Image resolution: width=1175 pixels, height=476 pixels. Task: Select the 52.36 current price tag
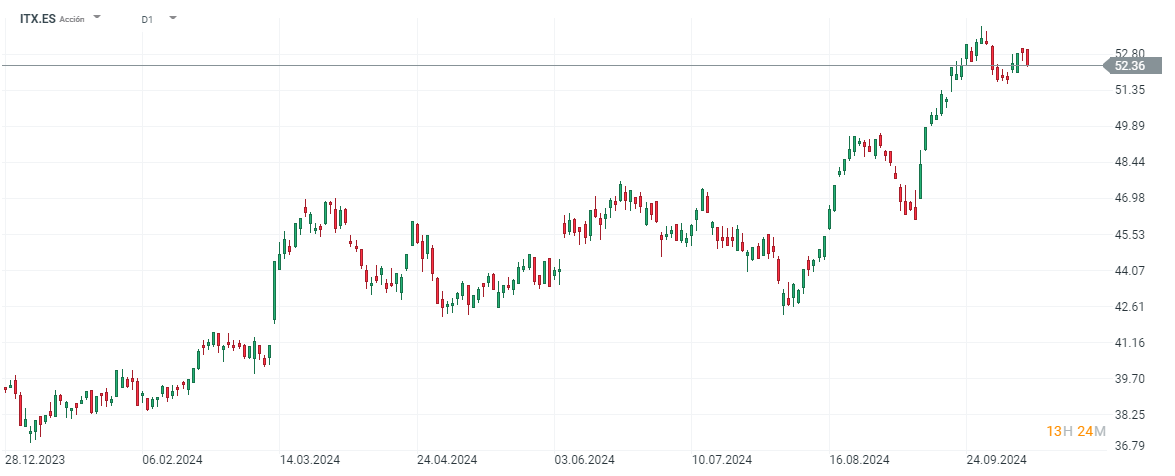1129,66
